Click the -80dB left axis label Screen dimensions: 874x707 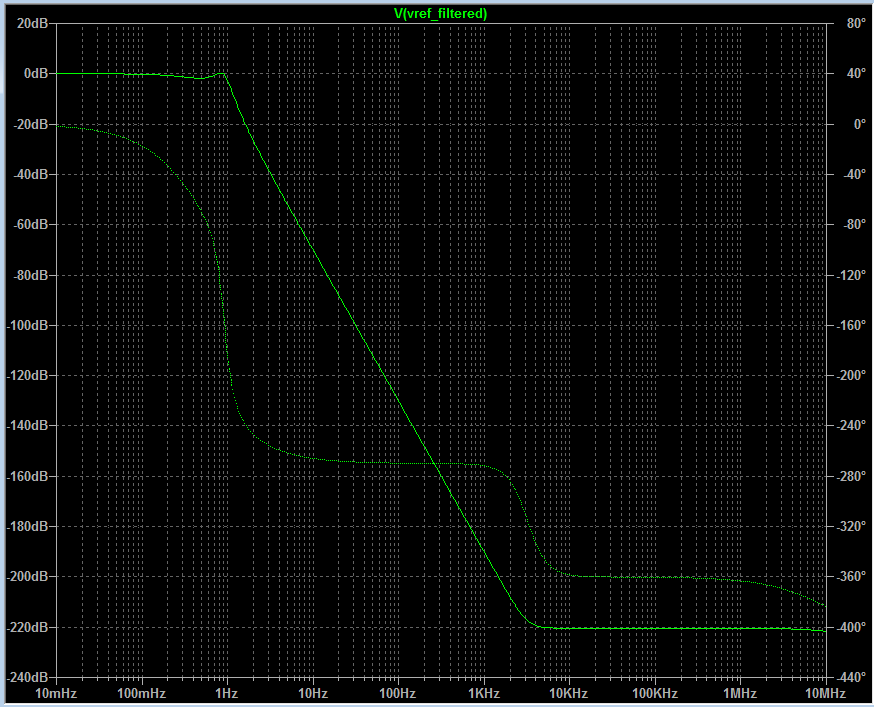(x=30, y=275)
